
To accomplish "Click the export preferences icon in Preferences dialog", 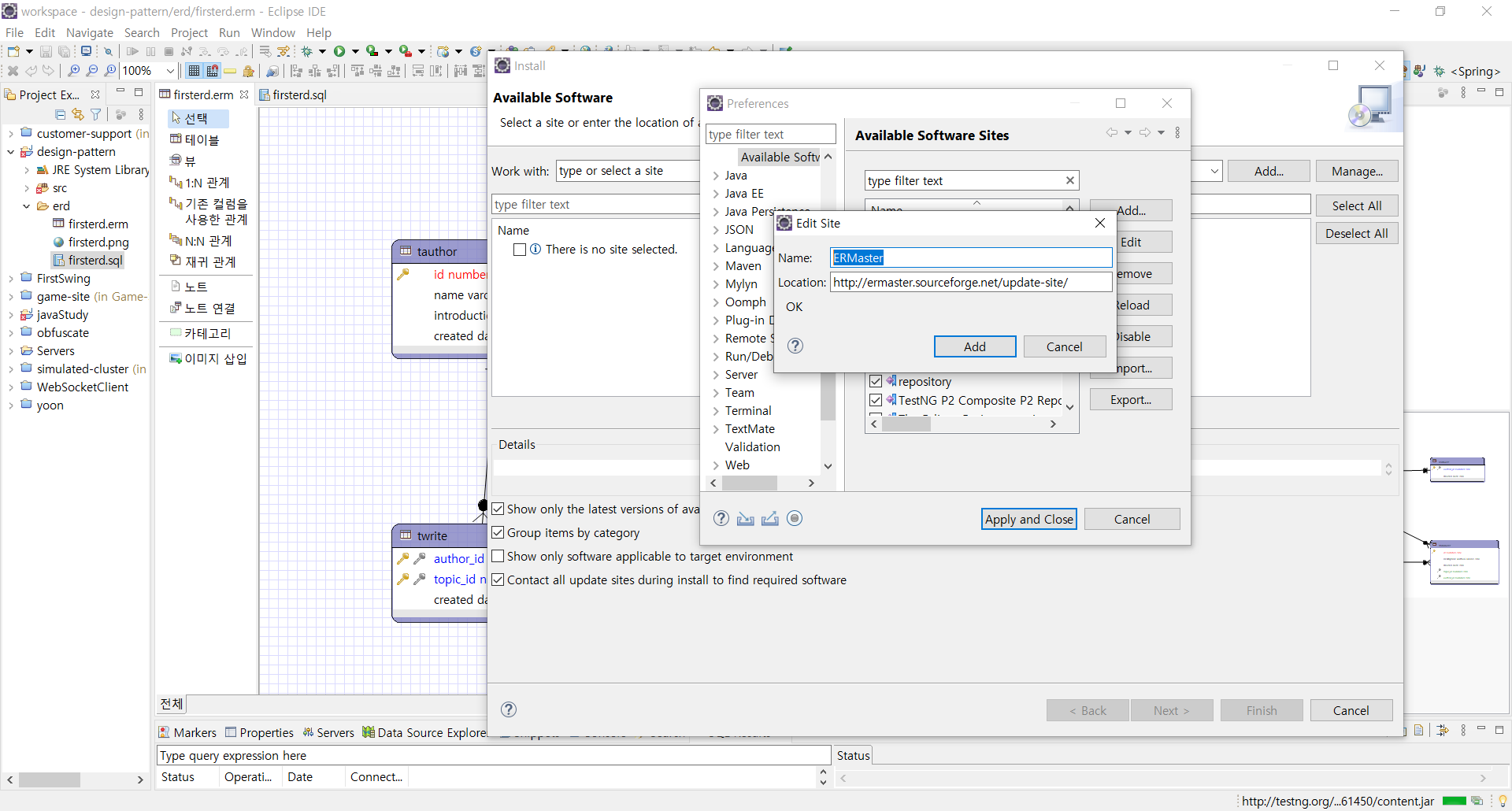I will coord(770,518).
